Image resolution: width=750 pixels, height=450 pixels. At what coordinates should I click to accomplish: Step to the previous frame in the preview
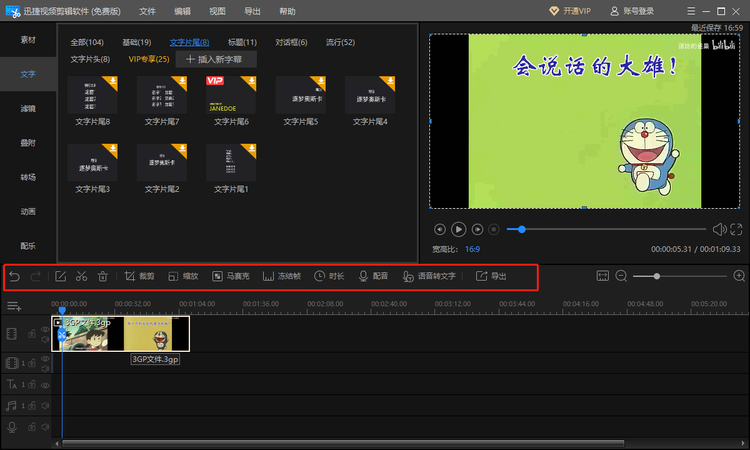[x=440, y=230]
